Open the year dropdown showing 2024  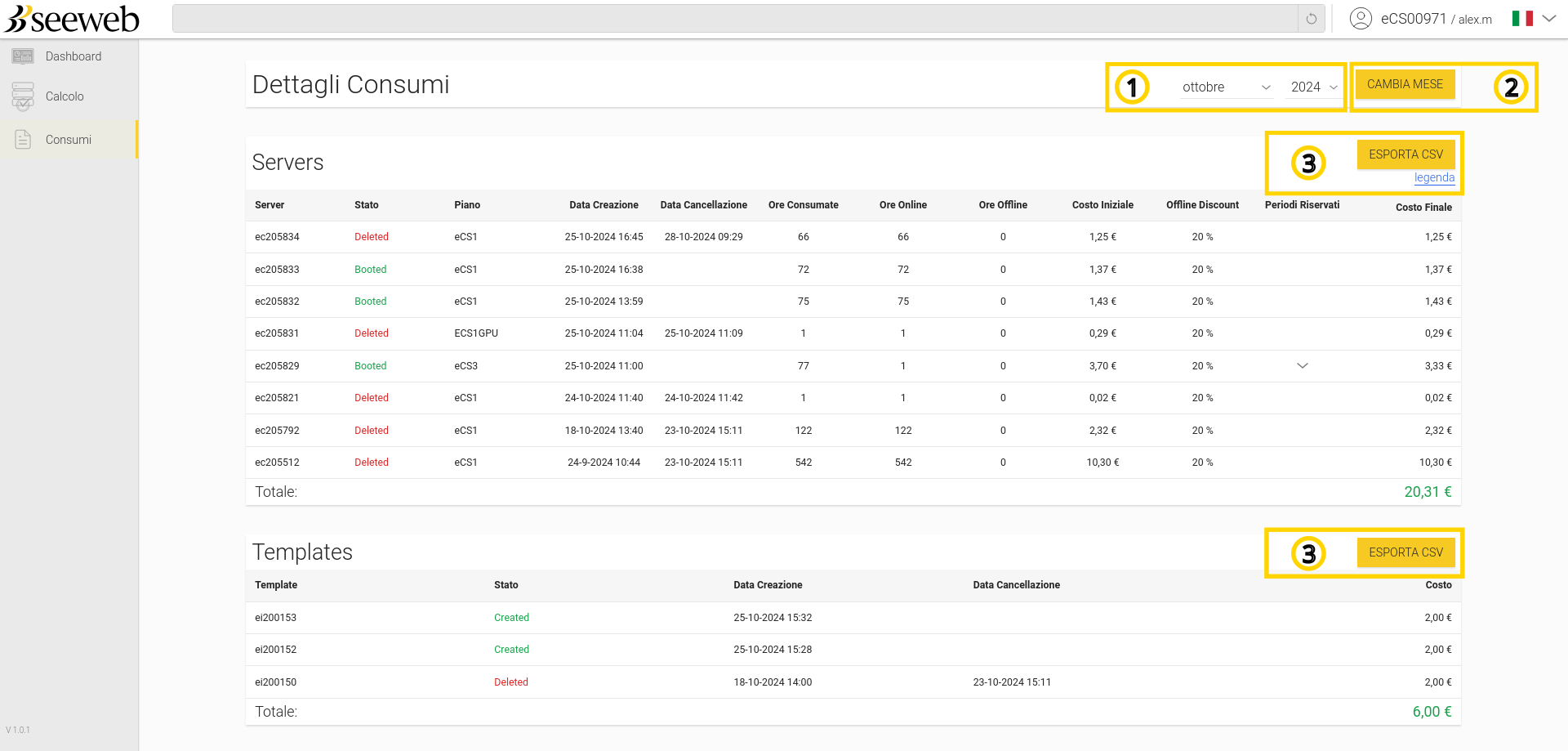[x=1314, y=87]
